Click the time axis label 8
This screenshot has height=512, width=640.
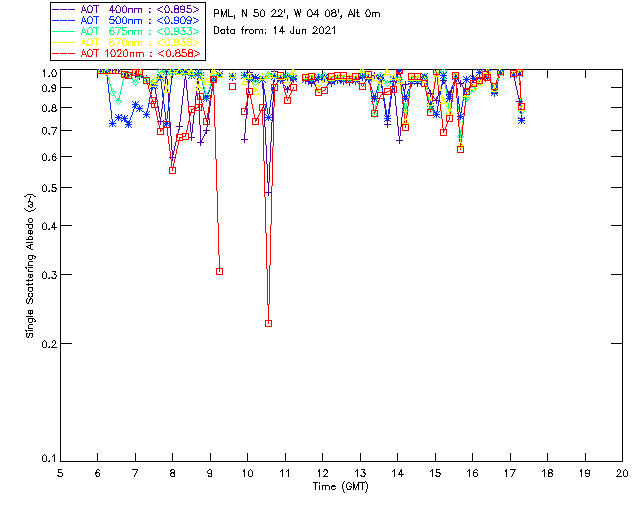pyautogui.click(x=173, y=473)
